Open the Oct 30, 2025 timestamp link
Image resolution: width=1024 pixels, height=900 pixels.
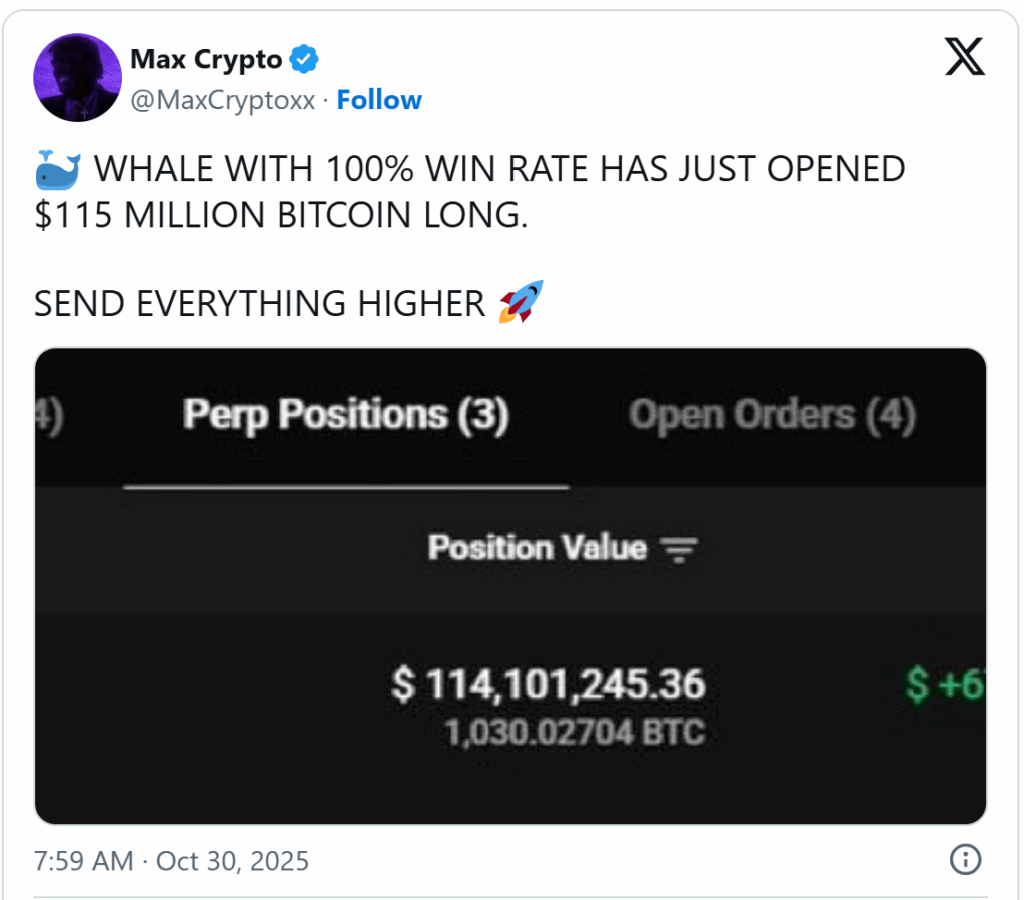(x=170, y=861)
